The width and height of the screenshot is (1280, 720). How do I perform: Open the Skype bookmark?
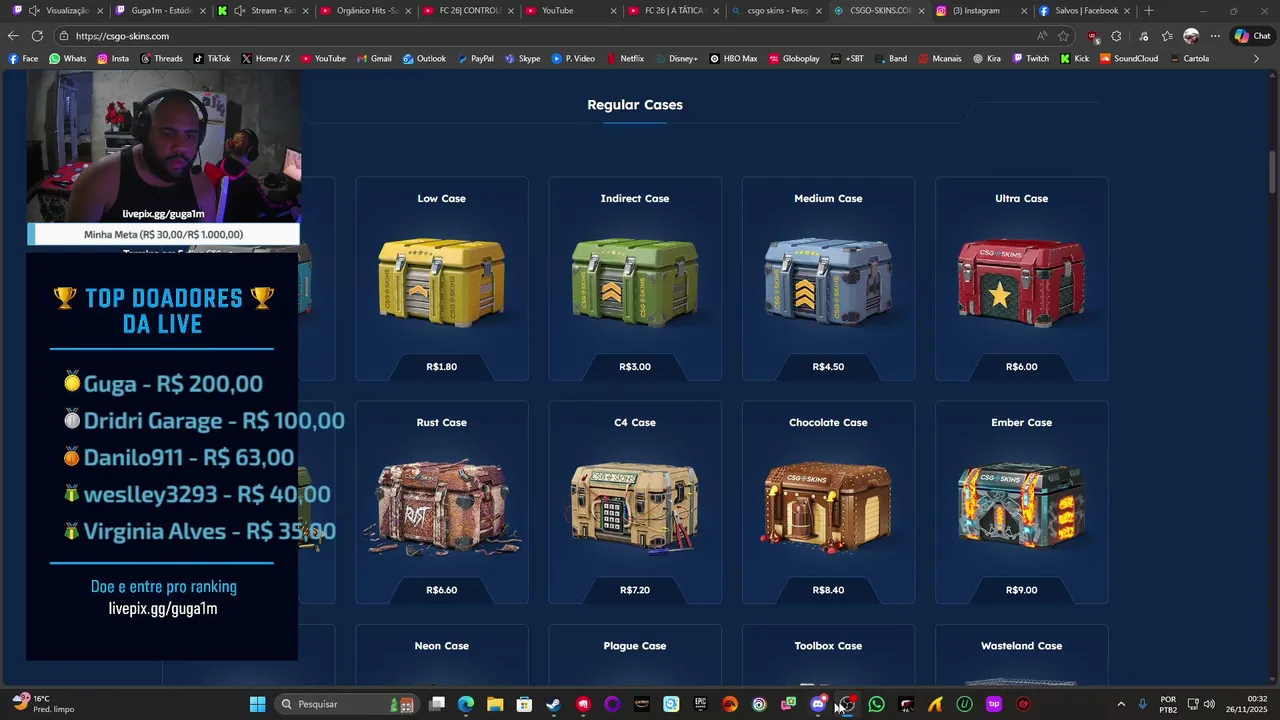(x=521, y=59)
